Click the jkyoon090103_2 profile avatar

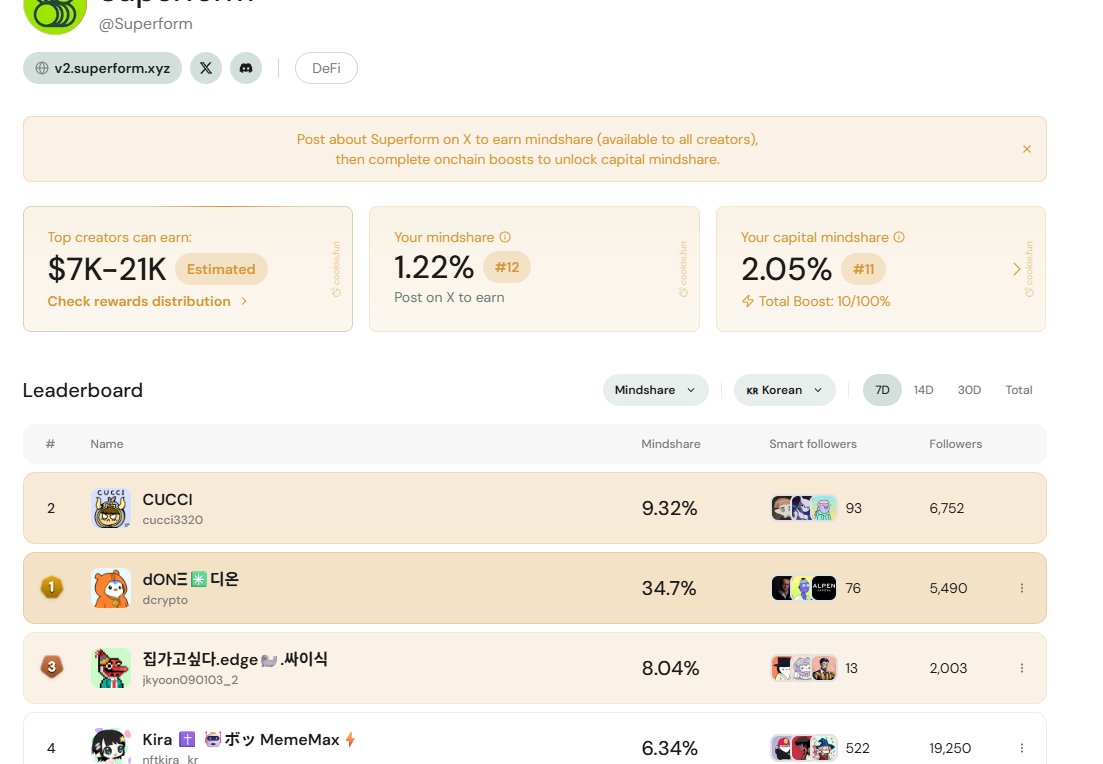[111, 668]
